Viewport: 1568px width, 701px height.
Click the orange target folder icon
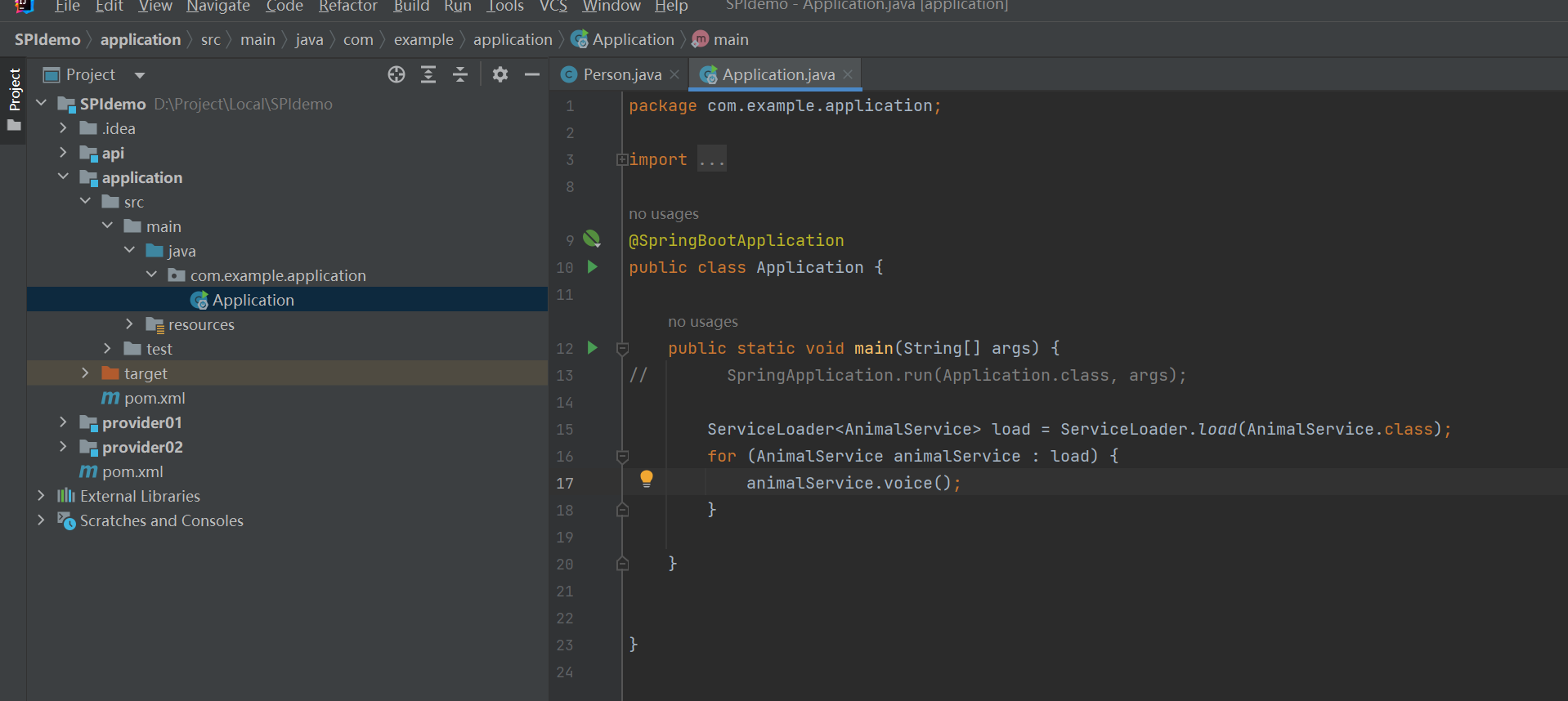[x=110, y=373]
